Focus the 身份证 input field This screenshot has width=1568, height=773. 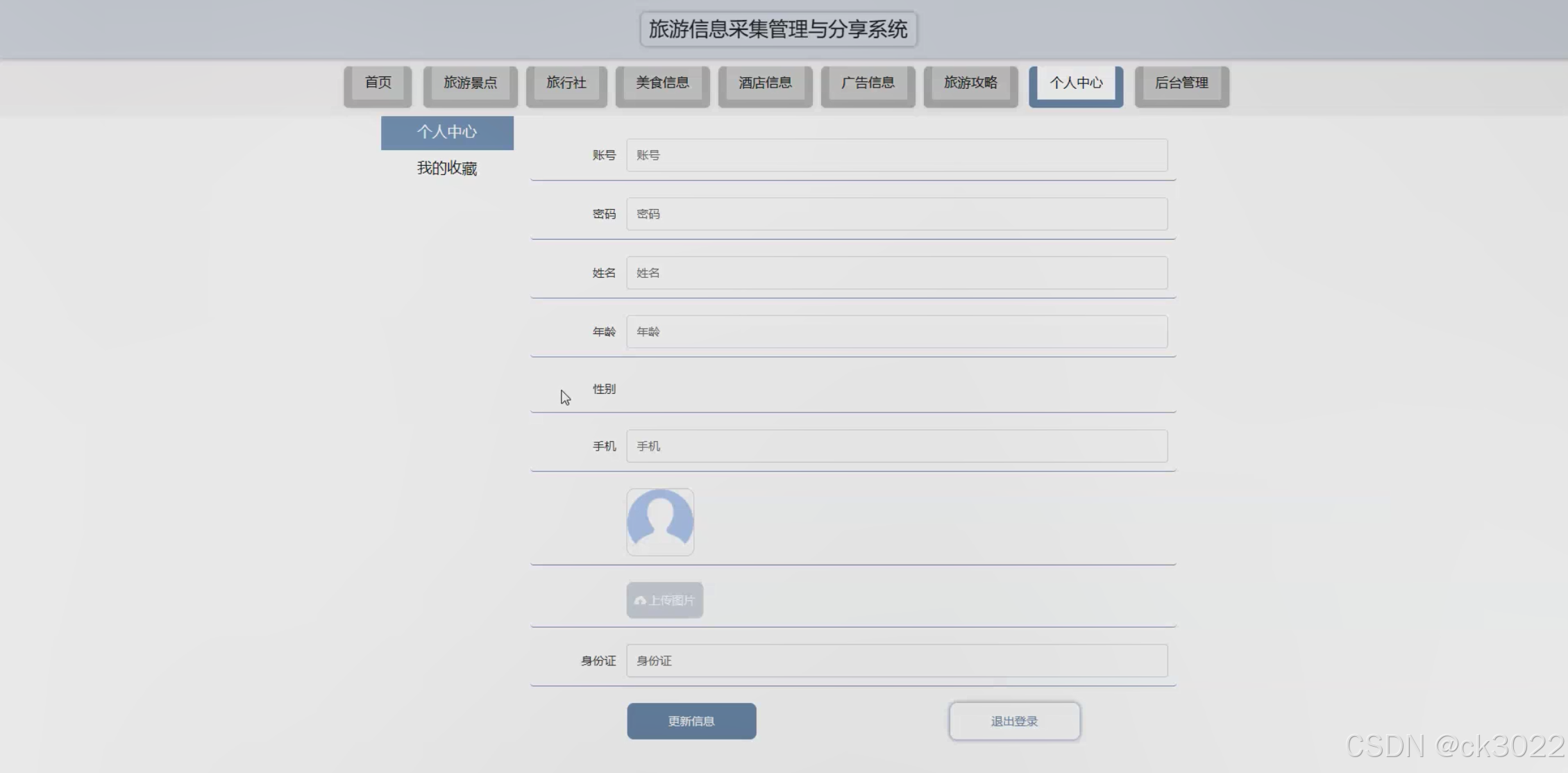coord(896,660)
